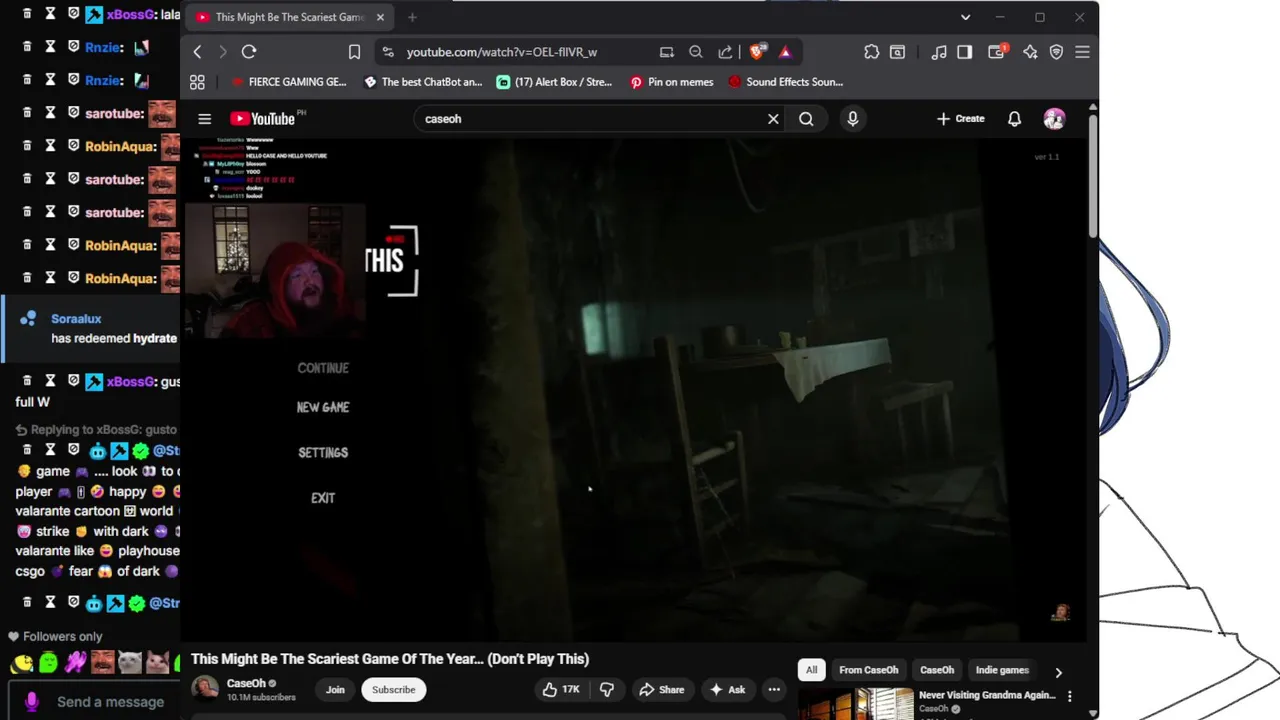Image resolution: width=1280 pixels, height=720 pixels.
Task: Open Soraalux's name in redeemed hydrate notice
Action: 76,319
